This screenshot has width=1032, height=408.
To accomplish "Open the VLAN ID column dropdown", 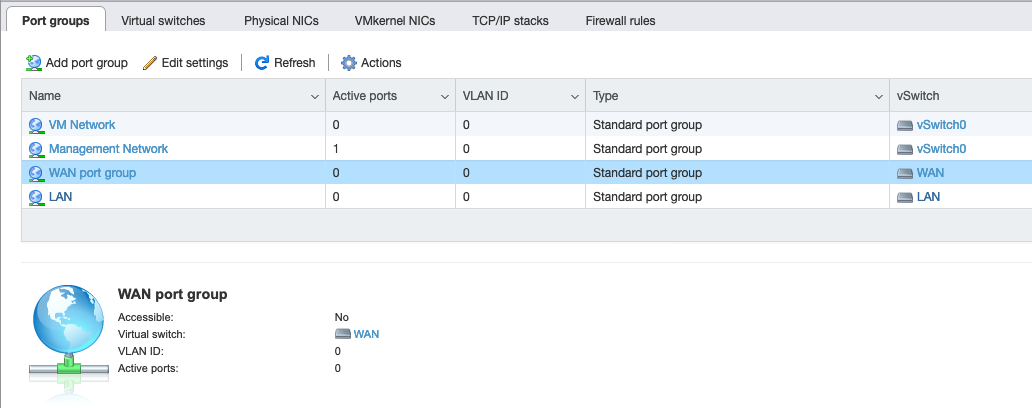I will (575, 97).
